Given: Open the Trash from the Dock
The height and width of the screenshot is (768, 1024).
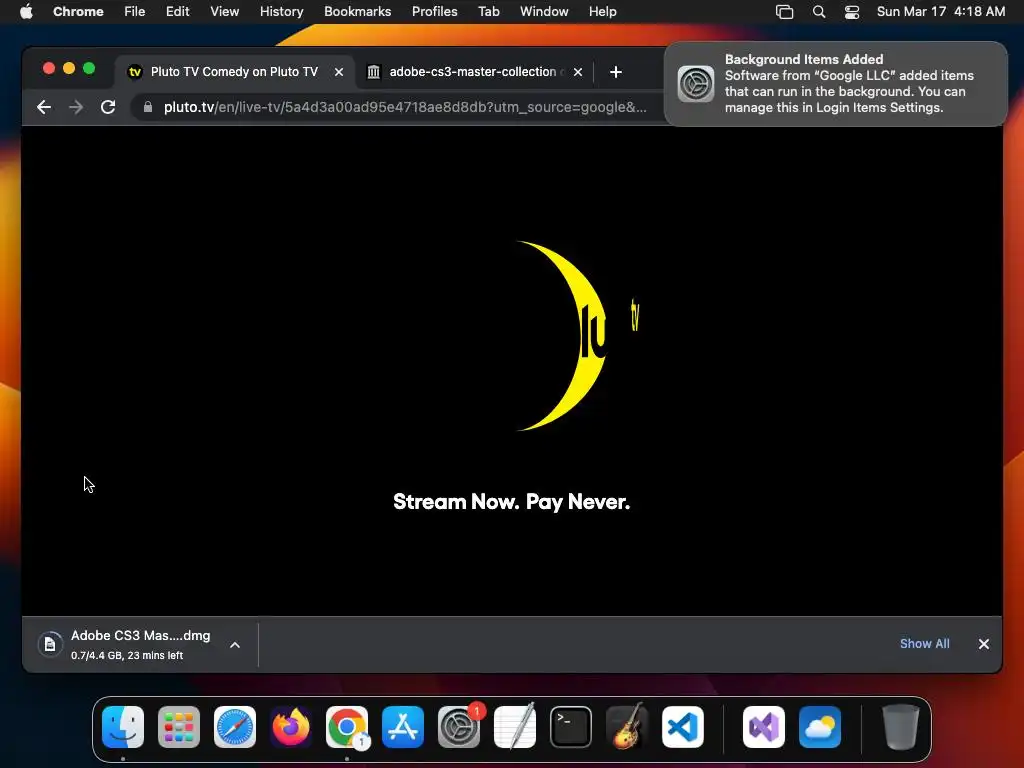Looking at the screenshot, I should coord(901,727).
